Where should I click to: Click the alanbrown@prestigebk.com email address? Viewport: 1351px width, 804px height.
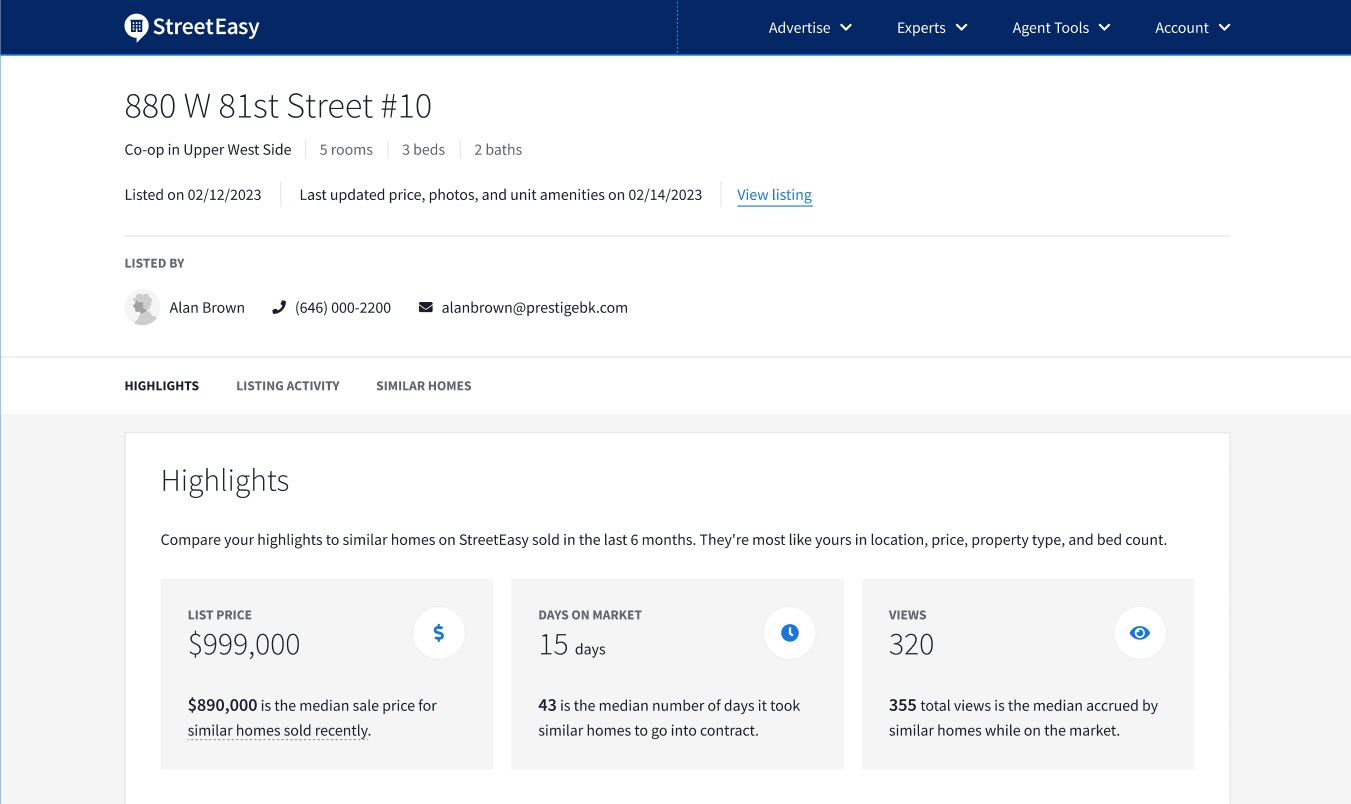[x=535, y=308]
